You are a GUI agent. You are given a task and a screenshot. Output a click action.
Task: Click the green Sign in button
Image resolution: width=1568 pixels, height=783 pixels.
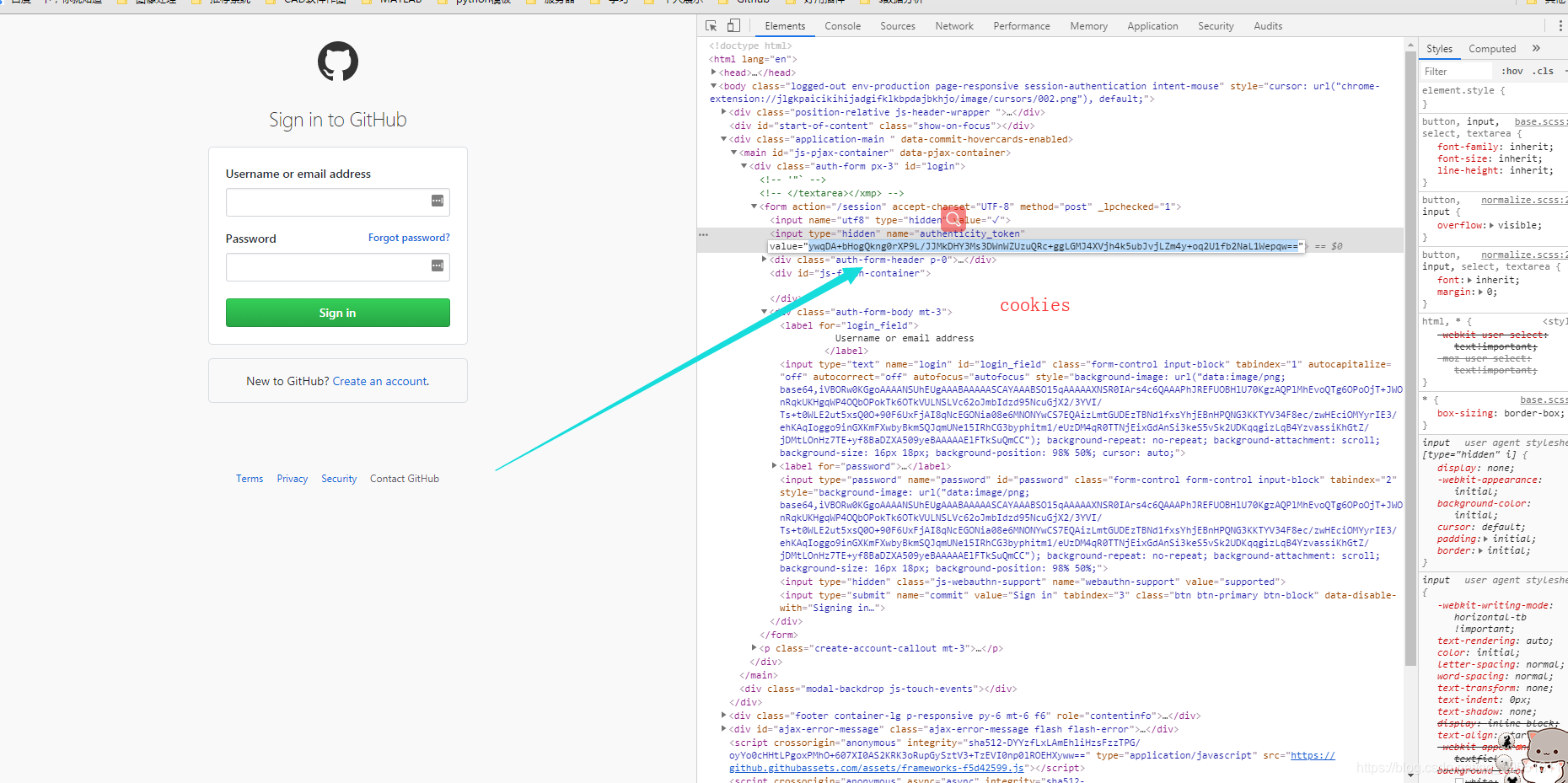point(338,313)
